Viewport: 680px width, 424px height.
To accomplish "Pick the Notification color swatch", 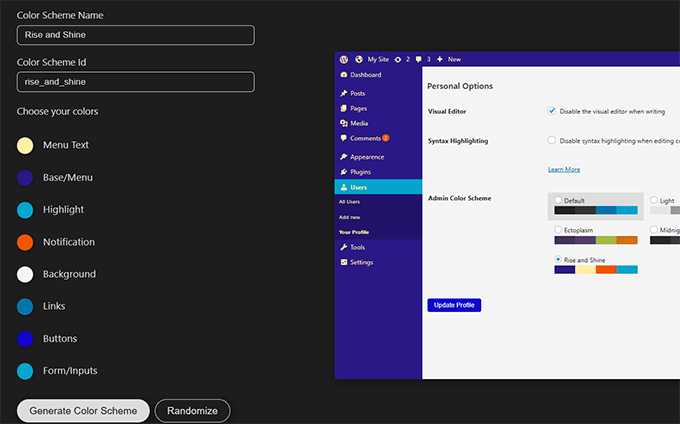I will [x=25, y=242].
